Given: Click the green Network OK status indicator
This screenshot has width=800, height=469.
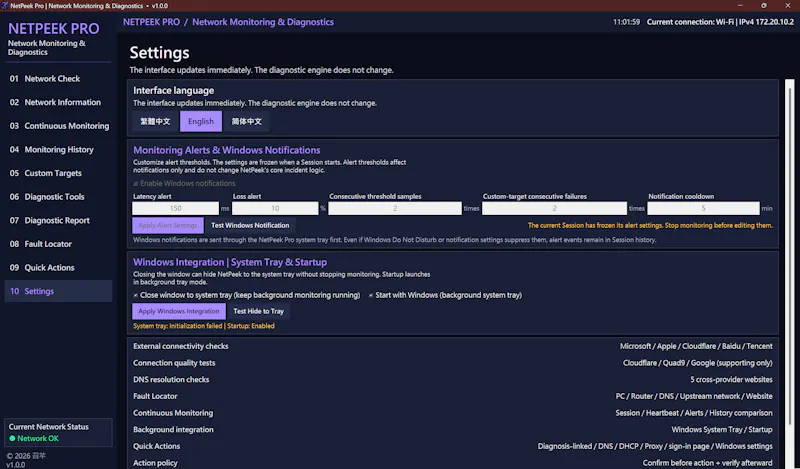Looking at the screenshot, I should click(12, 438).
